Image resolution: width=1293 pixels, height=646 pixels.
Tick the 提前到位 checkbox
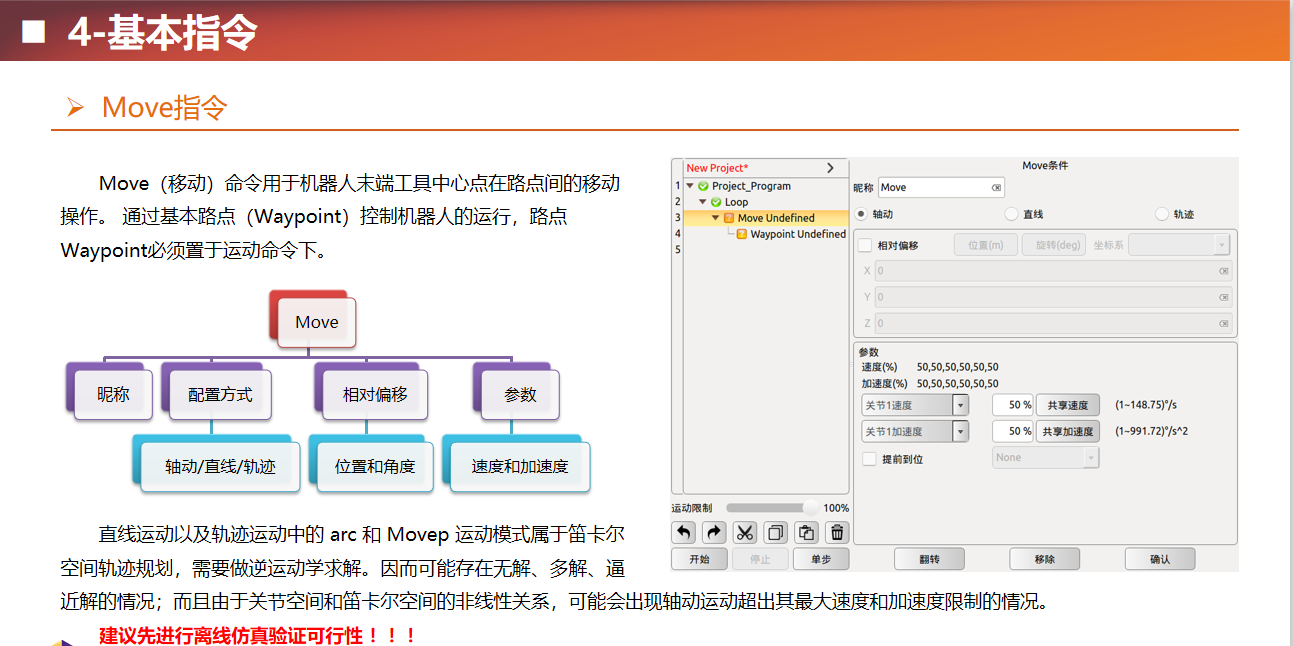point(869,458)
